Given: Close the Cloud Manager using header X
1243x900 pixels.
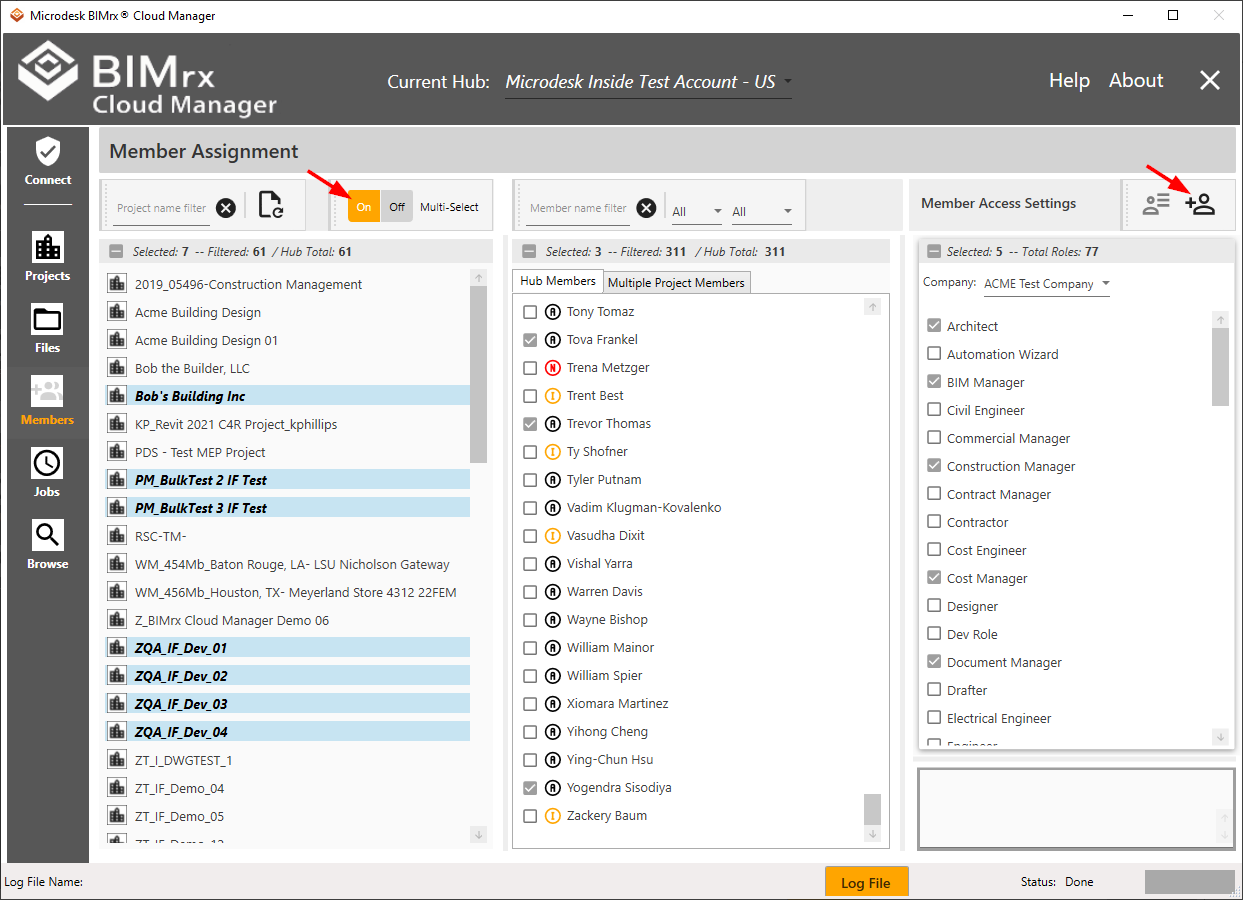Looking at the screenshot, I should pos(1210,81).
